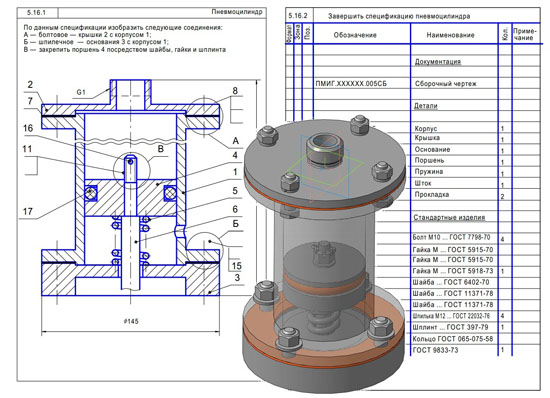Click the Ø145 dimension text
Image resolution: width=550 pixels, height=398 pixels.
131,321
